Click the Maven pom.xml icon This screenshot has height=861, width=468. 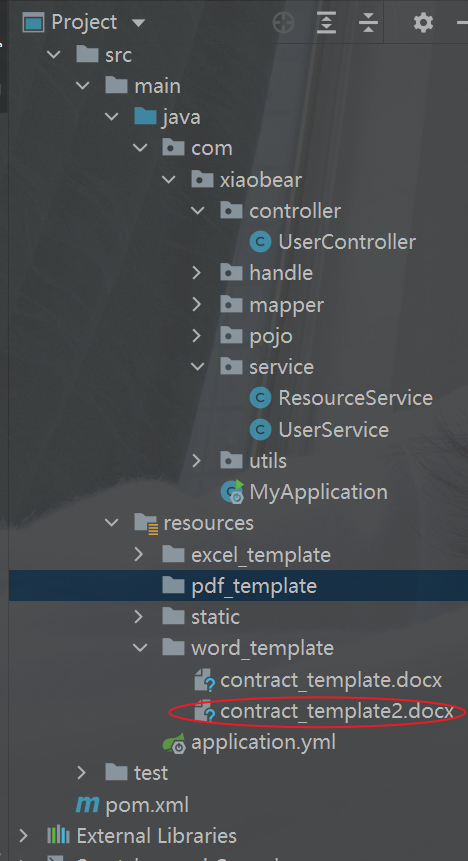(87, 806)
